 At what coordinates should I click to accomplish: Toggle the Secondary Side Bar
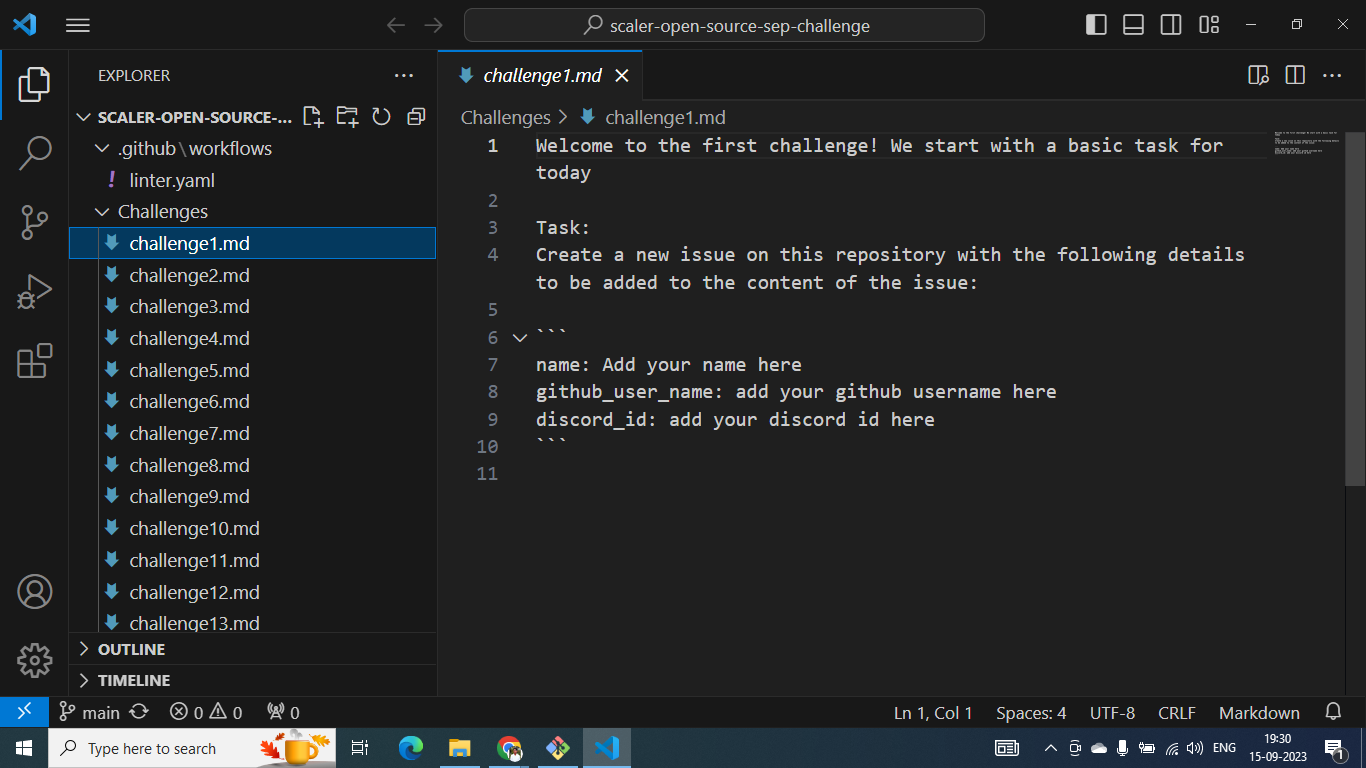[x=1170, y=24]
